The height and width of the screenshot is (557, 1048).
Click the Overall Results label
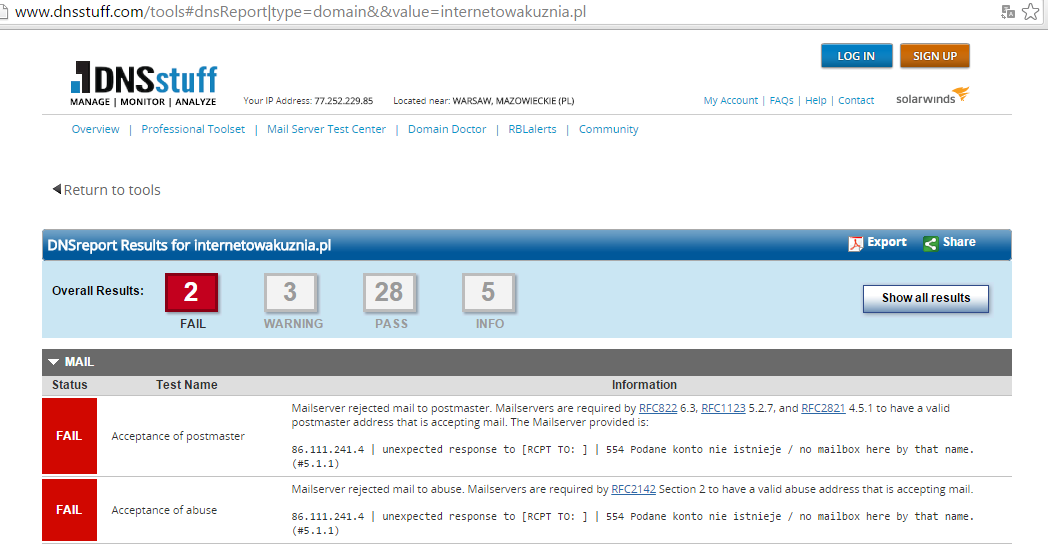98,291
